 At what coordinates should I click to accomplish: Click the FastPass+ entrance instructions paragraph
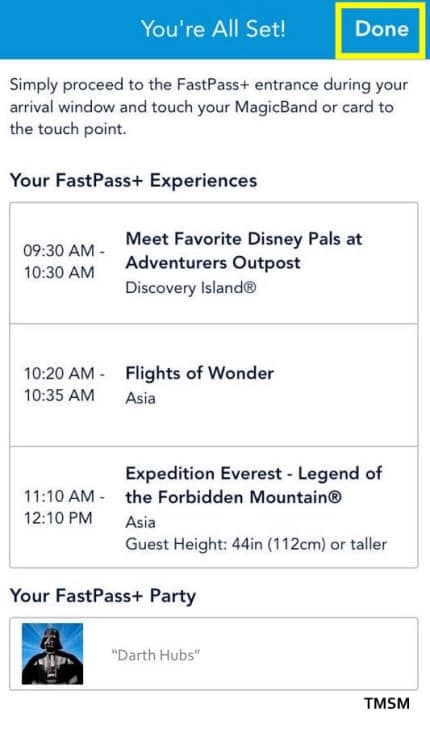[x=208, y=107]
